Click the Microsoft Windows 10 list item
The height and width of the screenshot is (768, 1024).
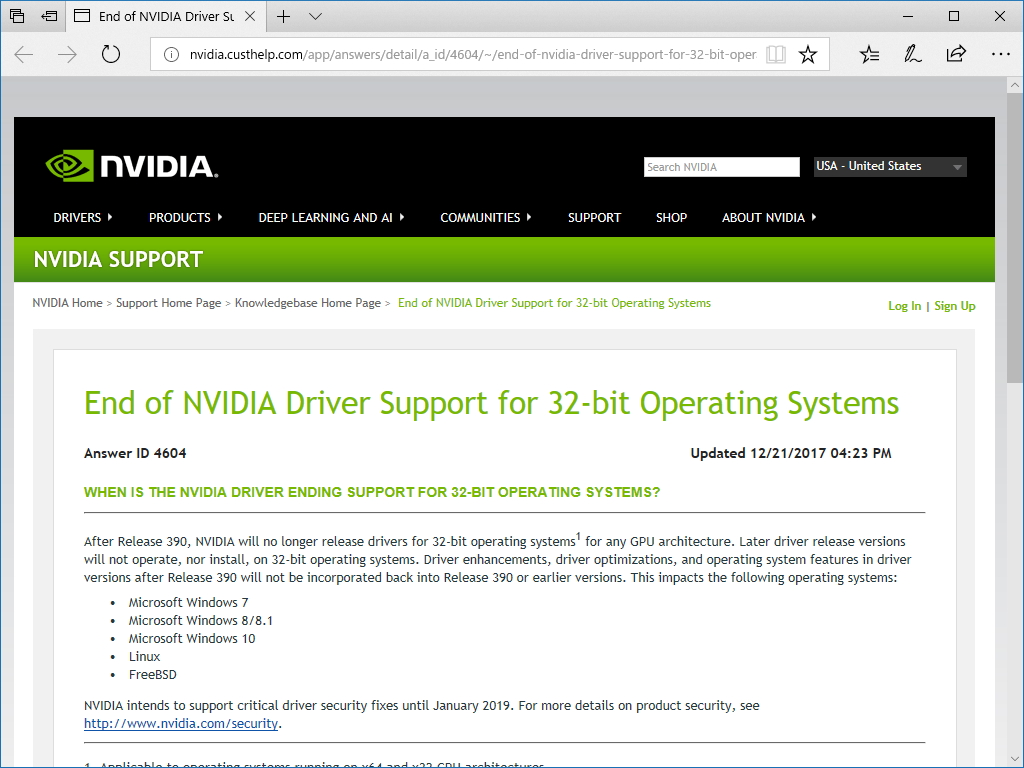pos(192,639)
